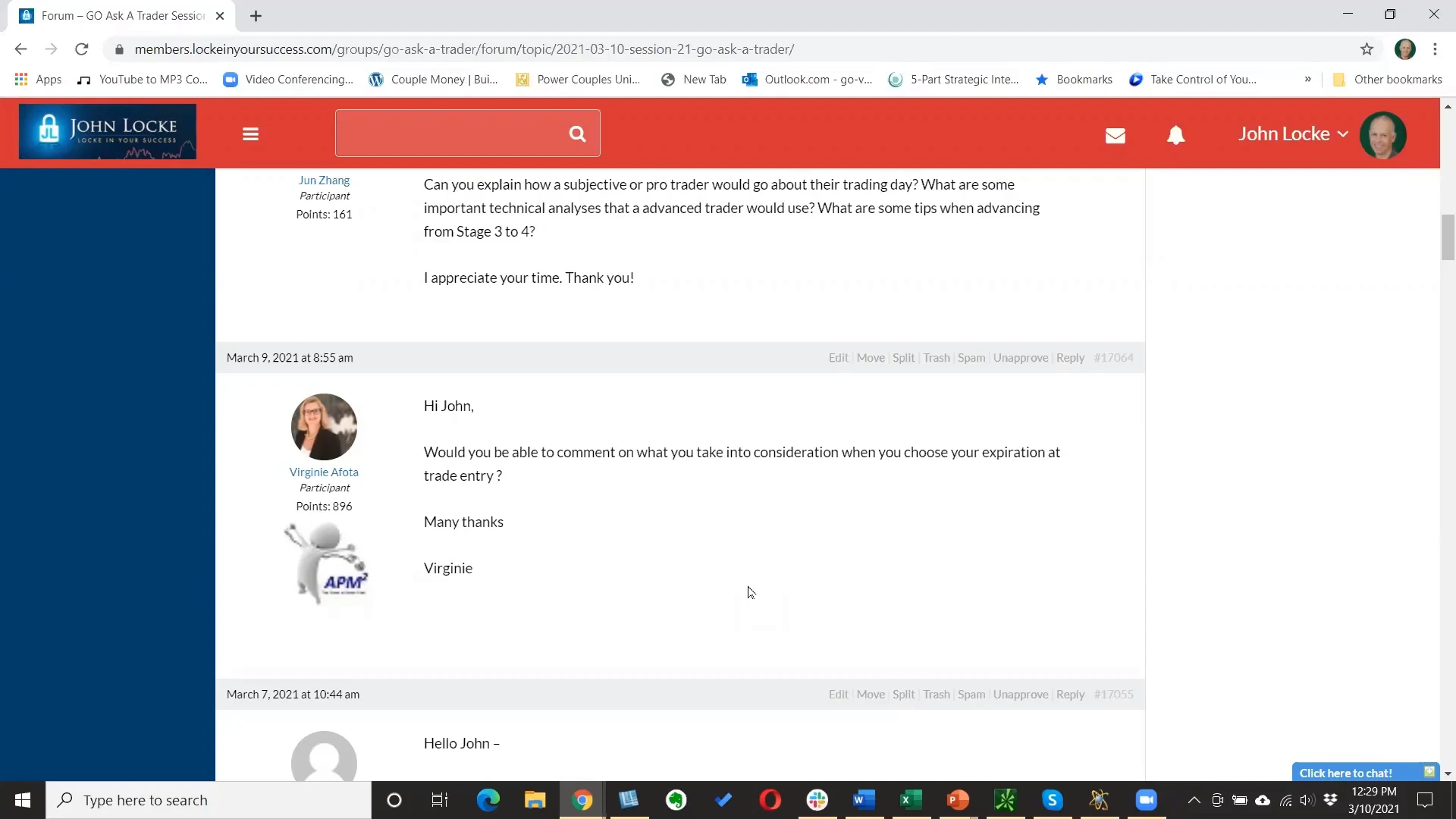The height and width of the screenshot is (819, 1456).
Task: Show hidden system tray icons
Action: 1194,800
